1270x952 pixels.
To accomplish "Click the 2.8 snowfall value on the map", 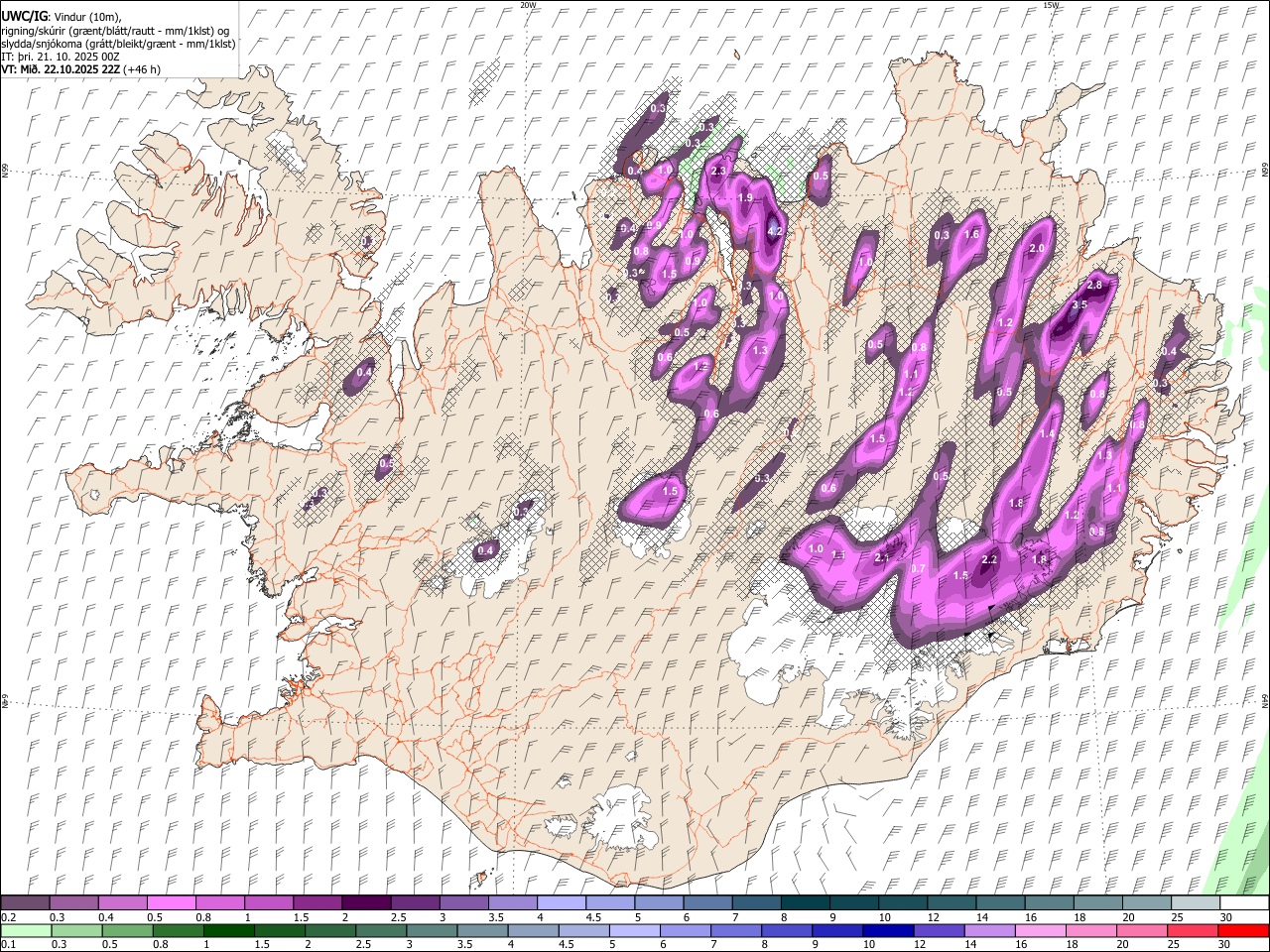I will coord(1095,285).
